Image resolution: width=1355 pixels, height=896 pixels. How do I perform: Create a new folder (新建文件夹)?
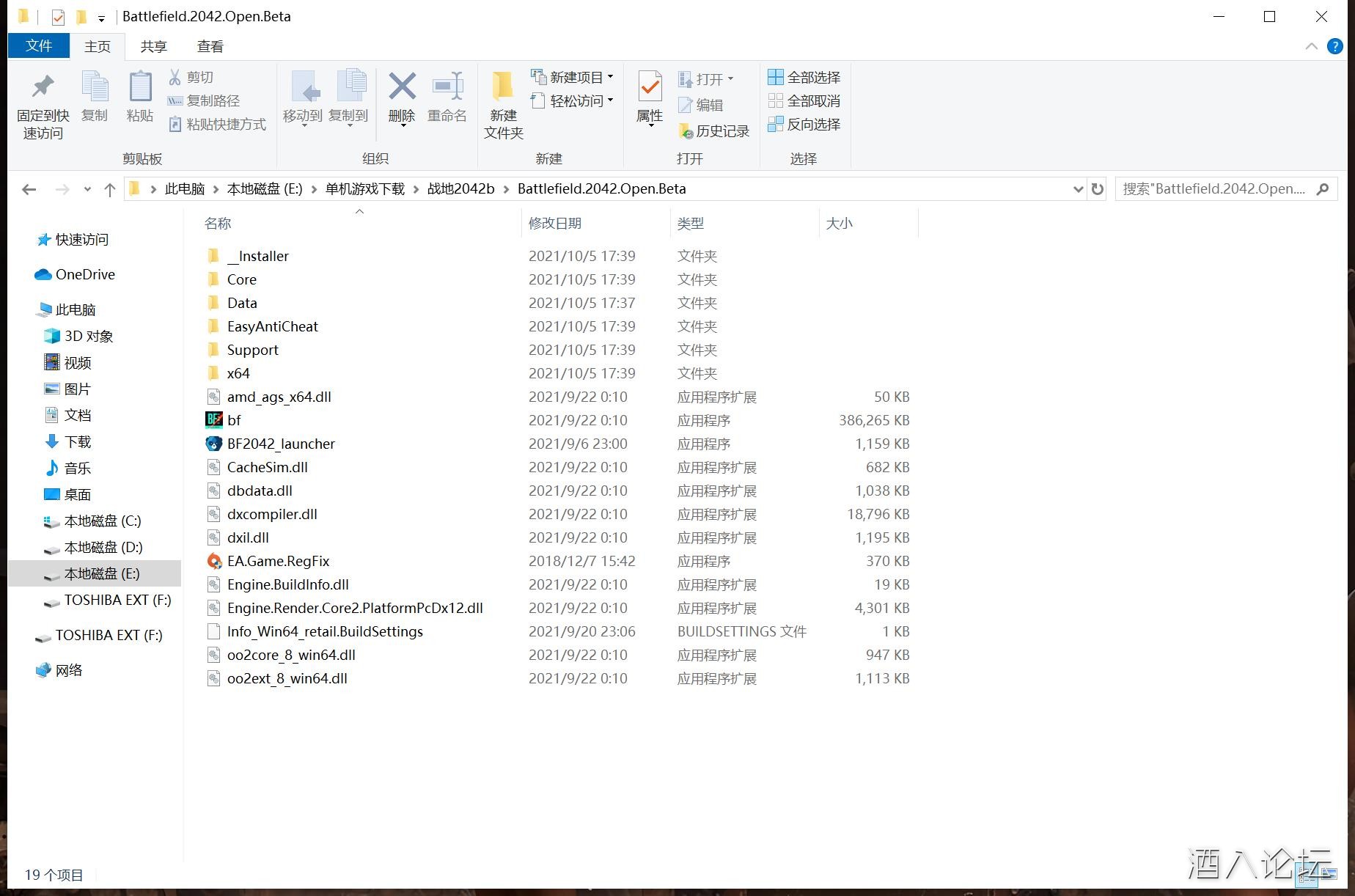(504, 106)
